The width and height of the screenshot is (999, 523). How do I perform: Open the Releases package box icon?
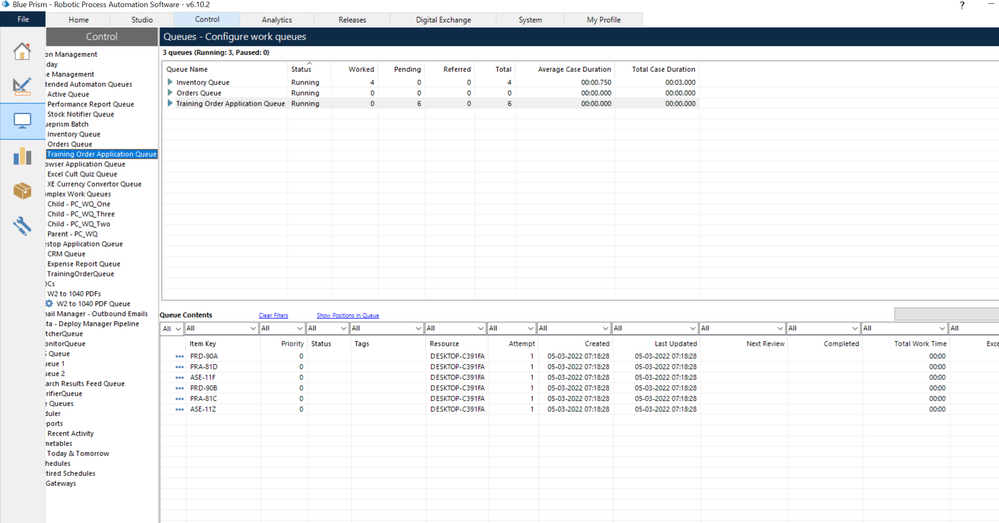pos(22,191)
